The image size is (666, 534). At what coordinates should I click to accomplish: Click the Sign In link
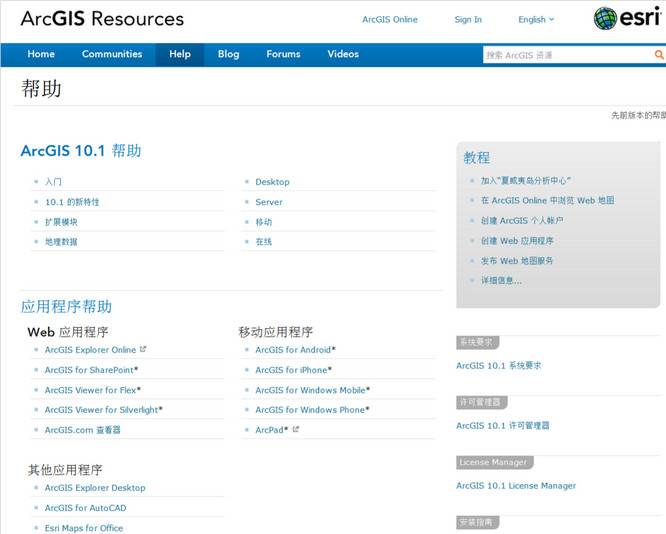(468, 20)
